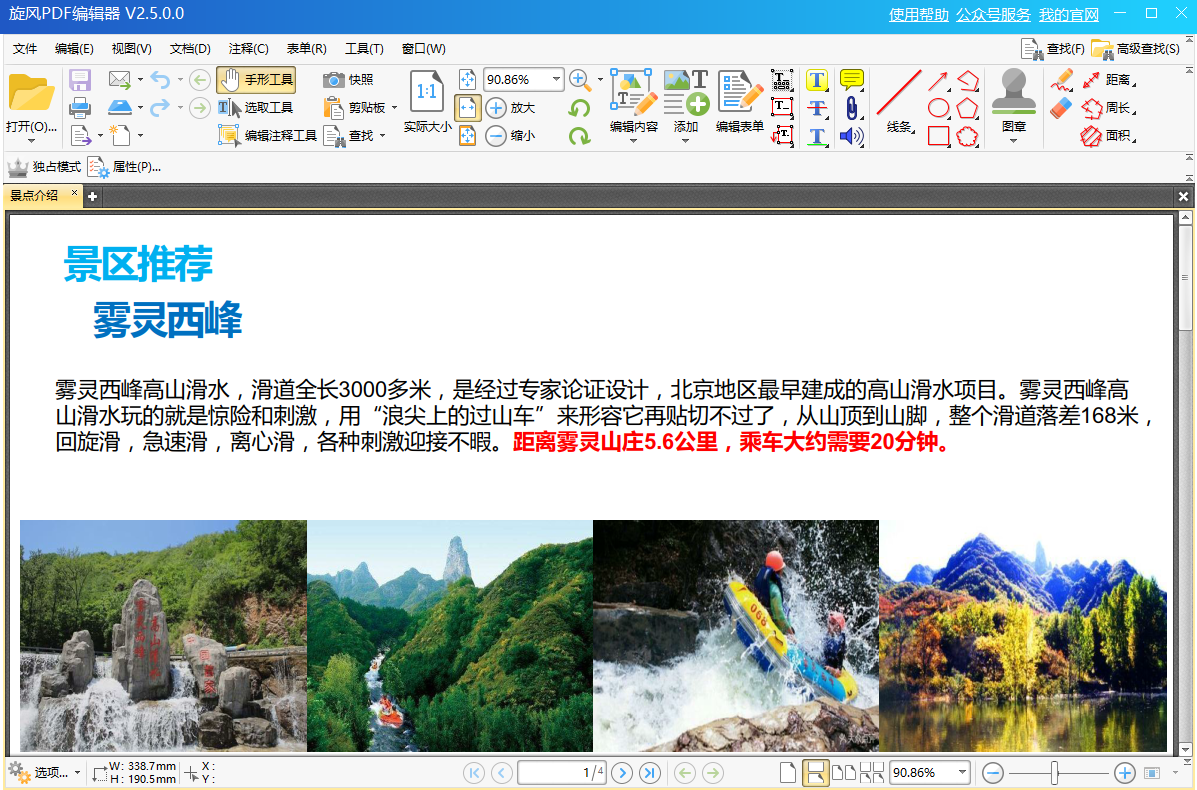Select the highlight text tool

click(817, 80)
